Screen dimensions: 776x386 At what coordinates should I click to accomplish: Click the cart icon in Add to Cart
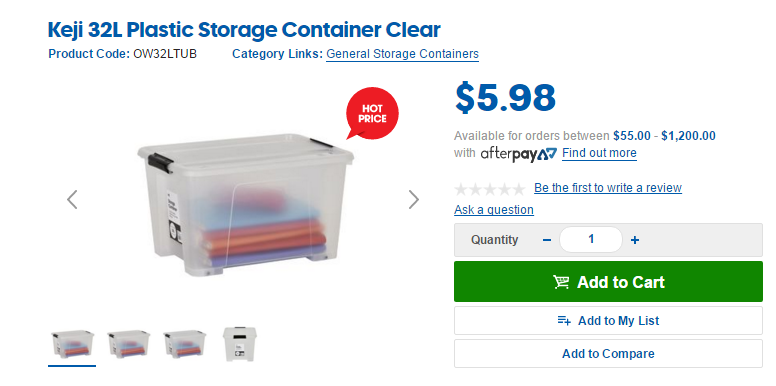pos(561,282)
